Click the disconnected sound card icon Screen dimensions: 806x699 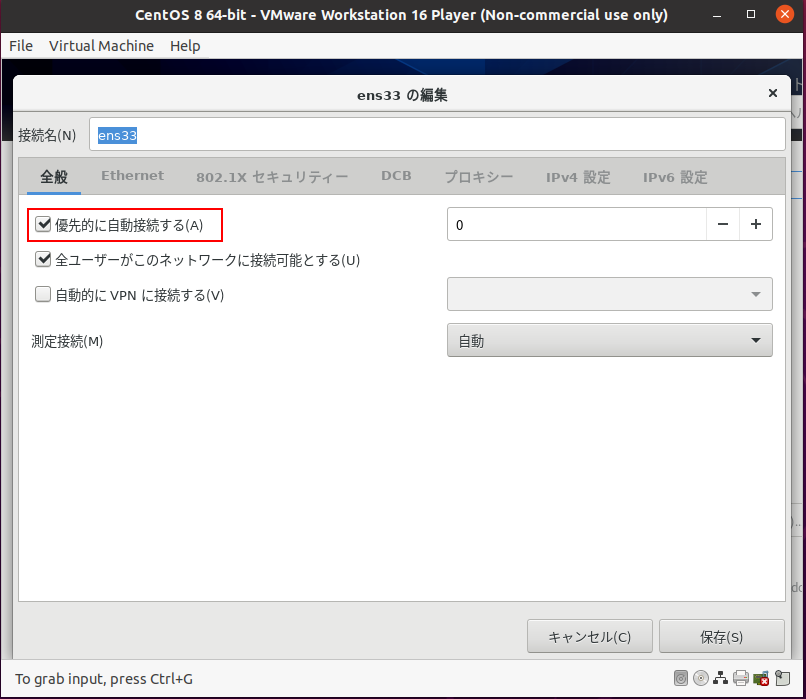pyautogui.click(x=761, y=678)
